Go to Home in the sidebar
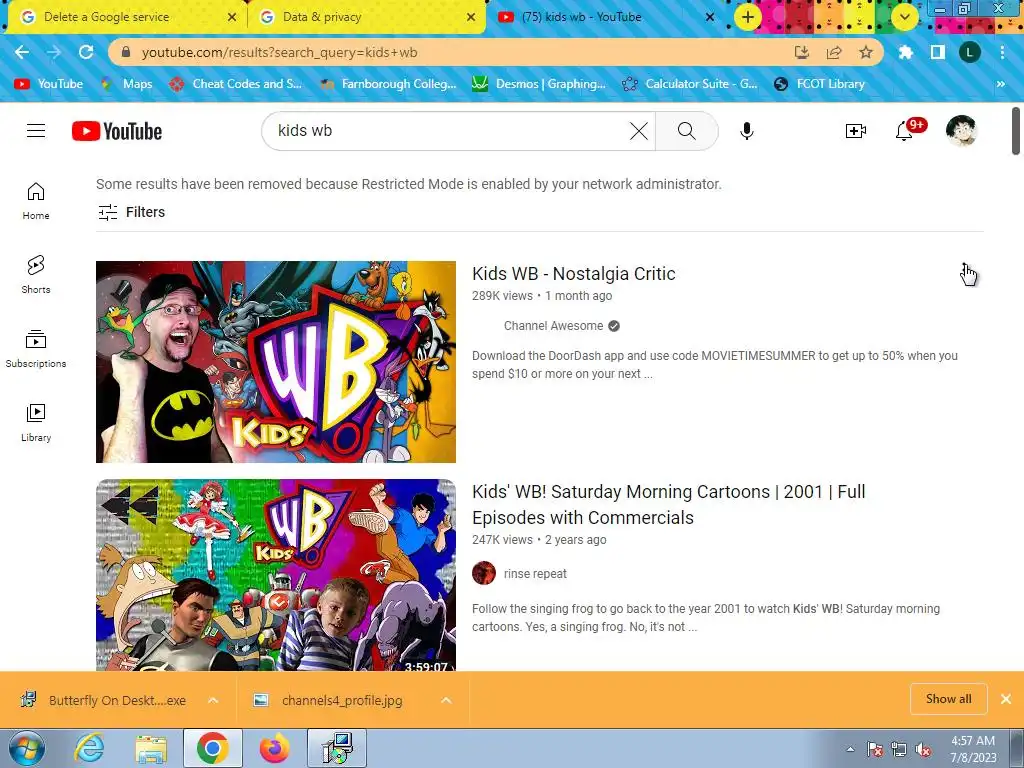Image resolution: width=1024 pixels, height=768 pixels. 36,200
